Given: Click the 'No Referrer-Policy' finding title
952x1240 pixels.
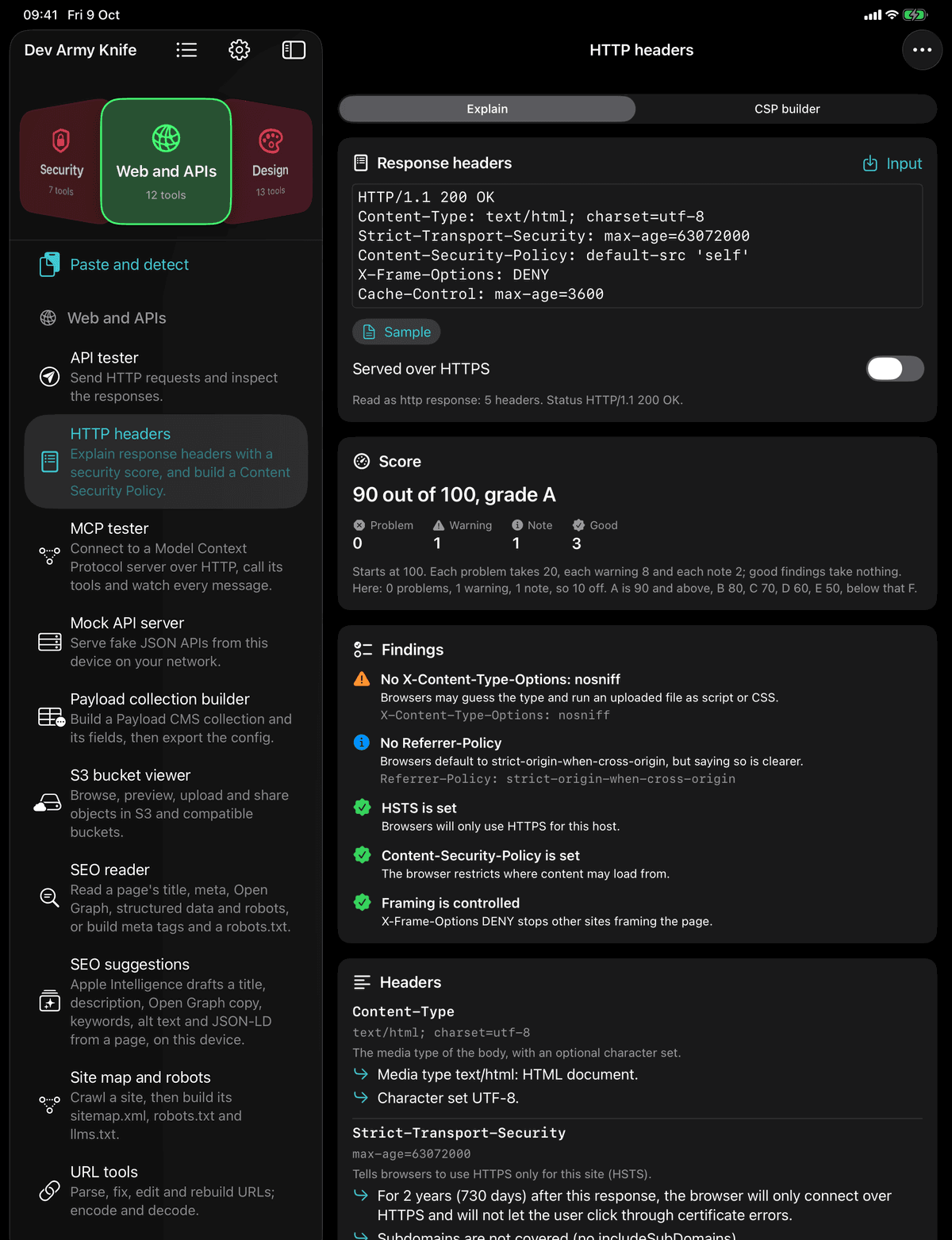Looking at the screenshot, I should pyautogui.click(x=441, y=743).
